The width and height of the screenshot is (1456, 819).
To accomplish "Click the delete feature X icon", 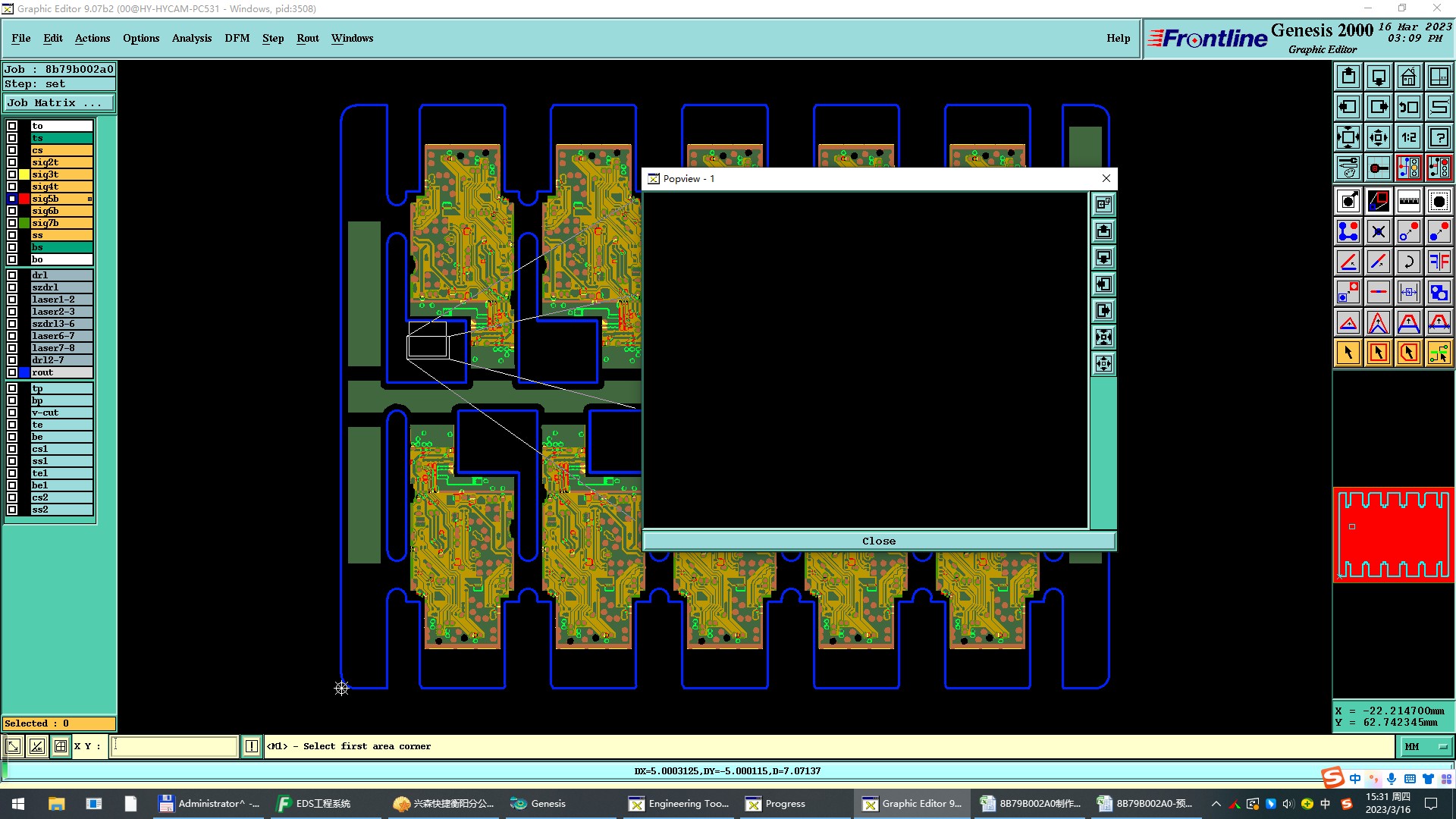I will pos(1378,231).
